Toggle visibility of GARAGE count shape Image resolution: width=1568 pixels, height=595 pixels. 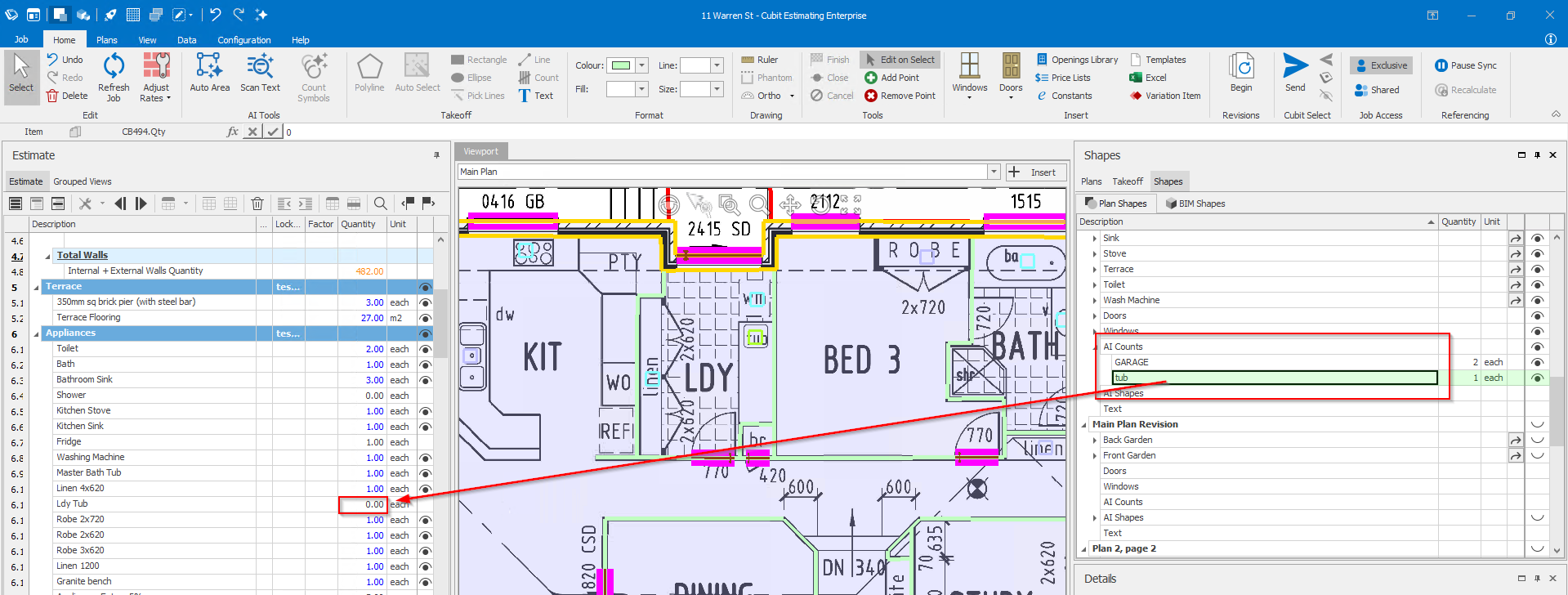point(1537,363)
